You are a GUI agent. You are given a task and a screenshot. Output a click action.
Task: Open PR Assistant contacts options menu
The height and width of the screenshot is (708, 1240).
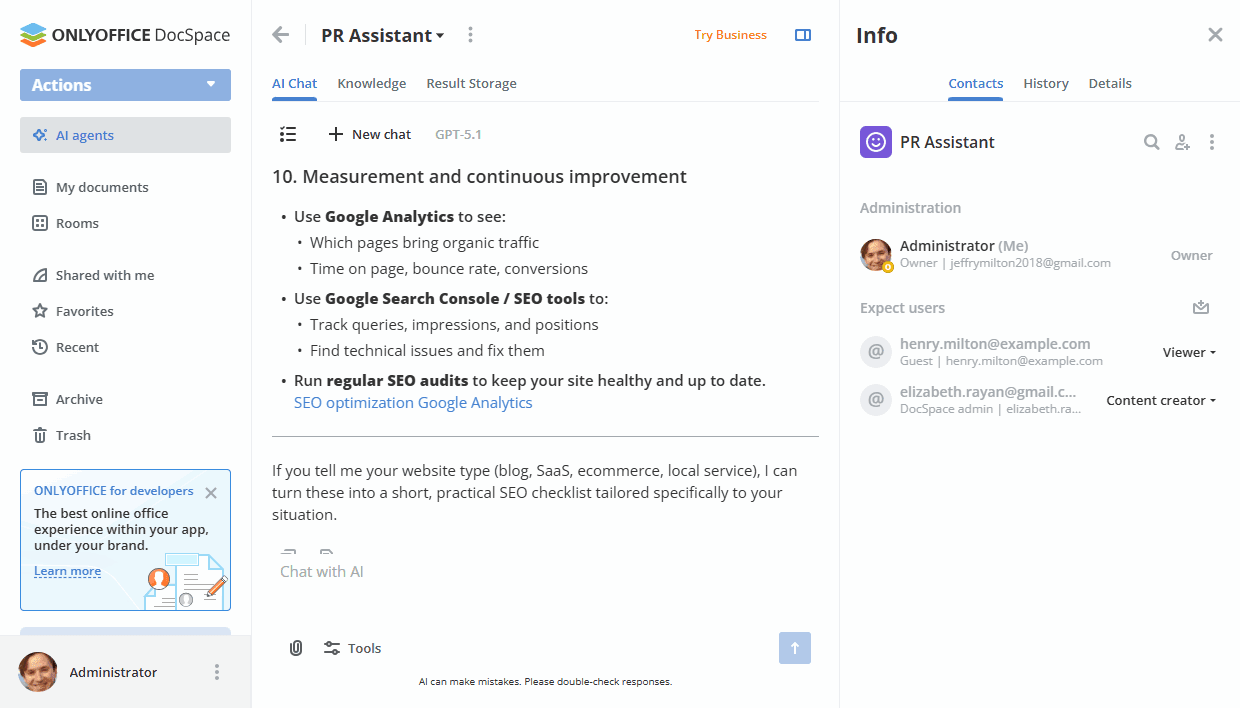pyautogui.click(x=1212, y=142)
